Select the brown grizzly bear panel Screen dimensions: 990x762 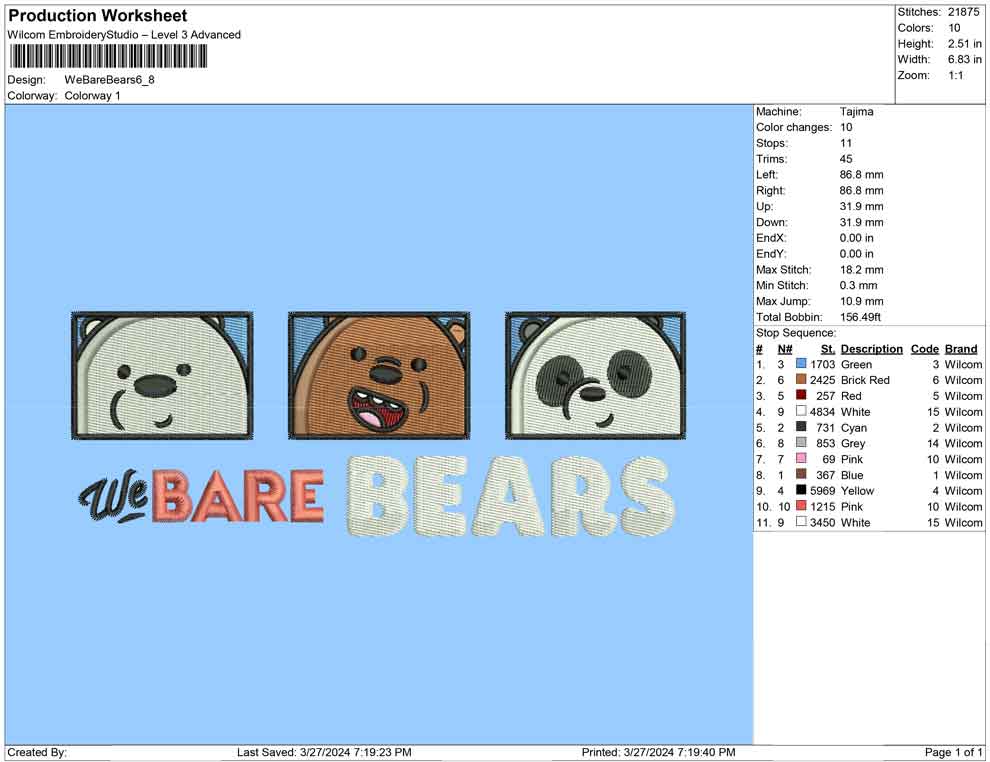click(x=379, y=375)
